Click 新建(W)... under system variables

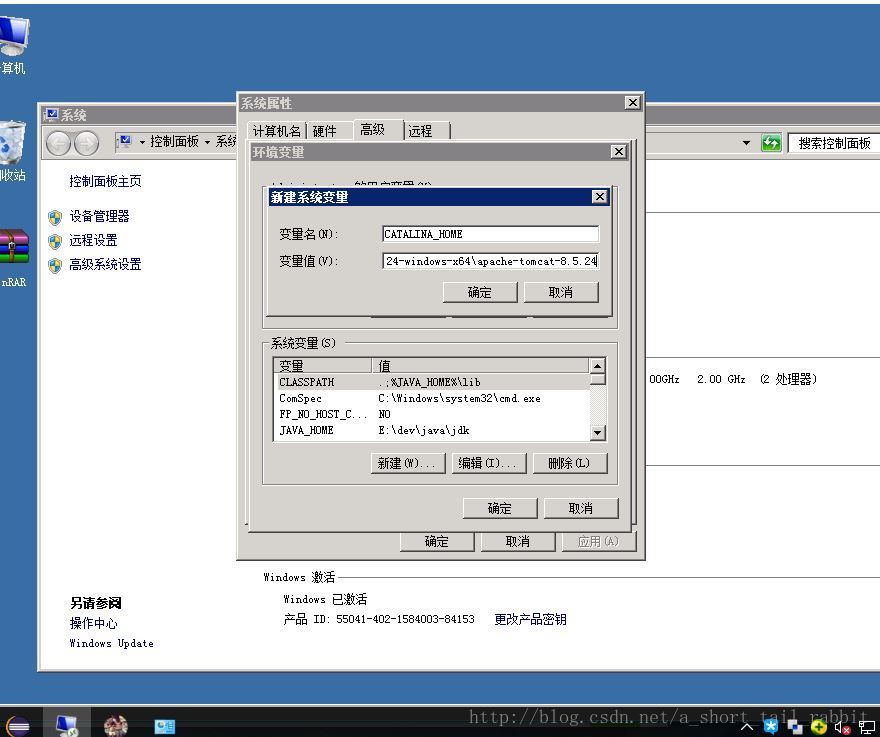click(407, 463)
